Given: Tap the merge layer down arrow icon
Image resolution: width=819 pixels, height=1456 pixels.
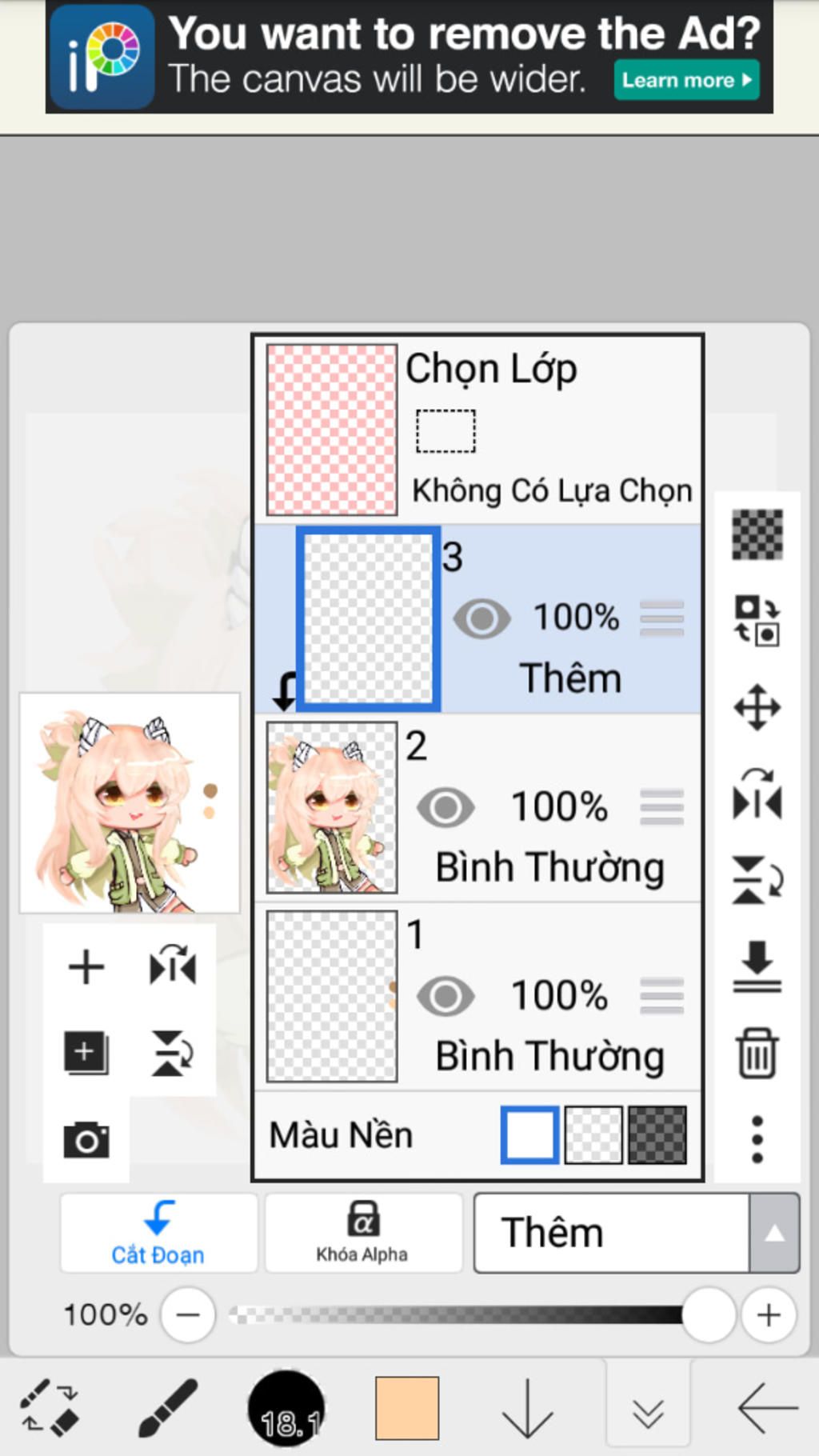Looking at the screenshot, I should pyautogui.click(x=757, y=966).
